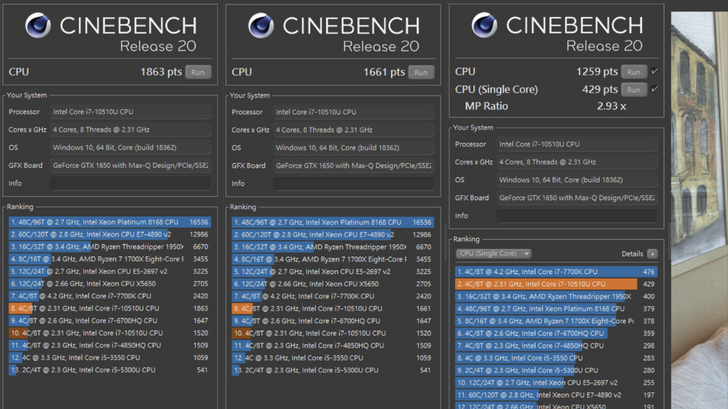Click the Cinebench logo above the 1863 pts score
This screenshot has width=728, height=409.
pos(38,27)
